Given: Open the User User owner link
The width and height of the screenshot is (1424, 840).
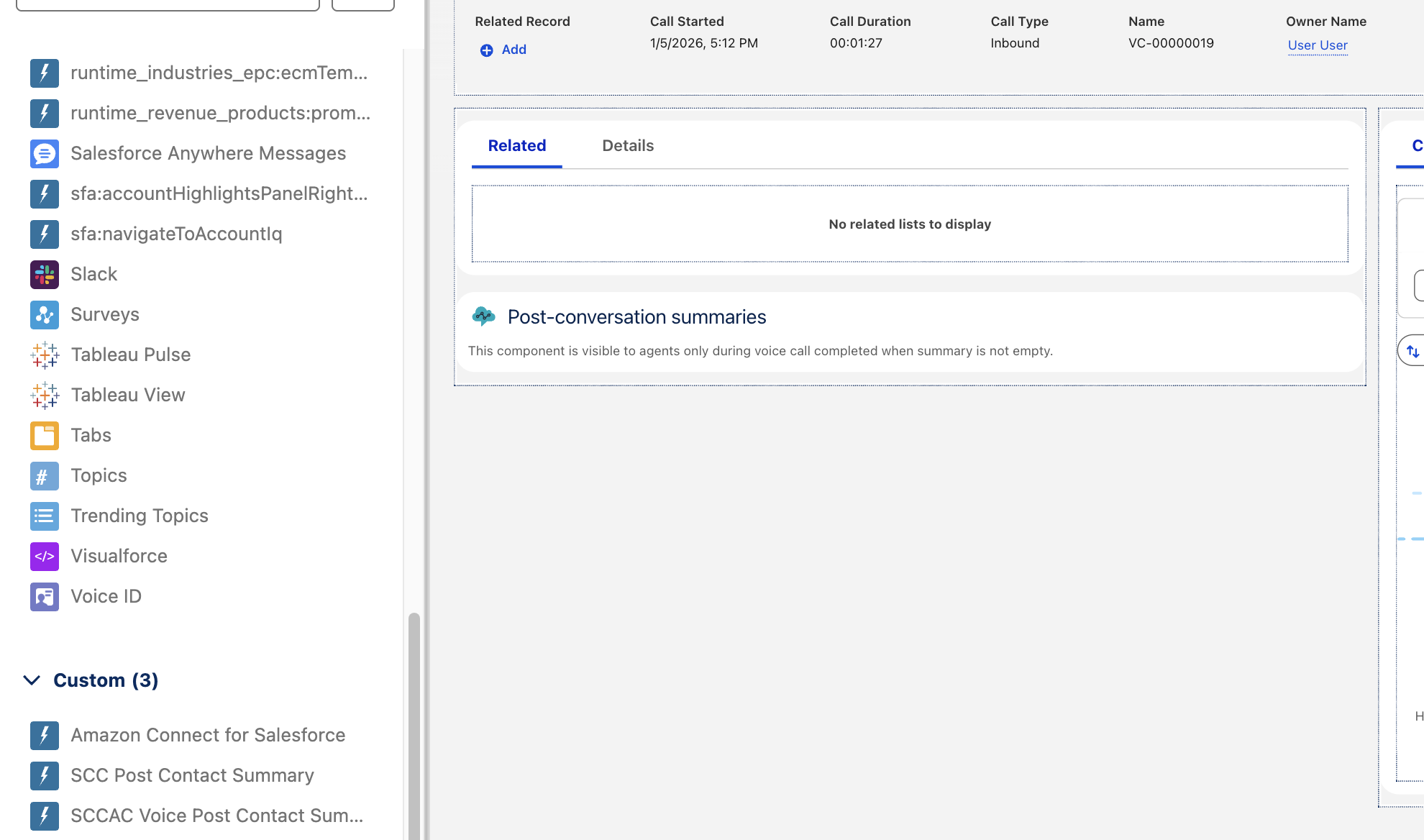Looking at the screenshot, I should tap(1317, 45).
